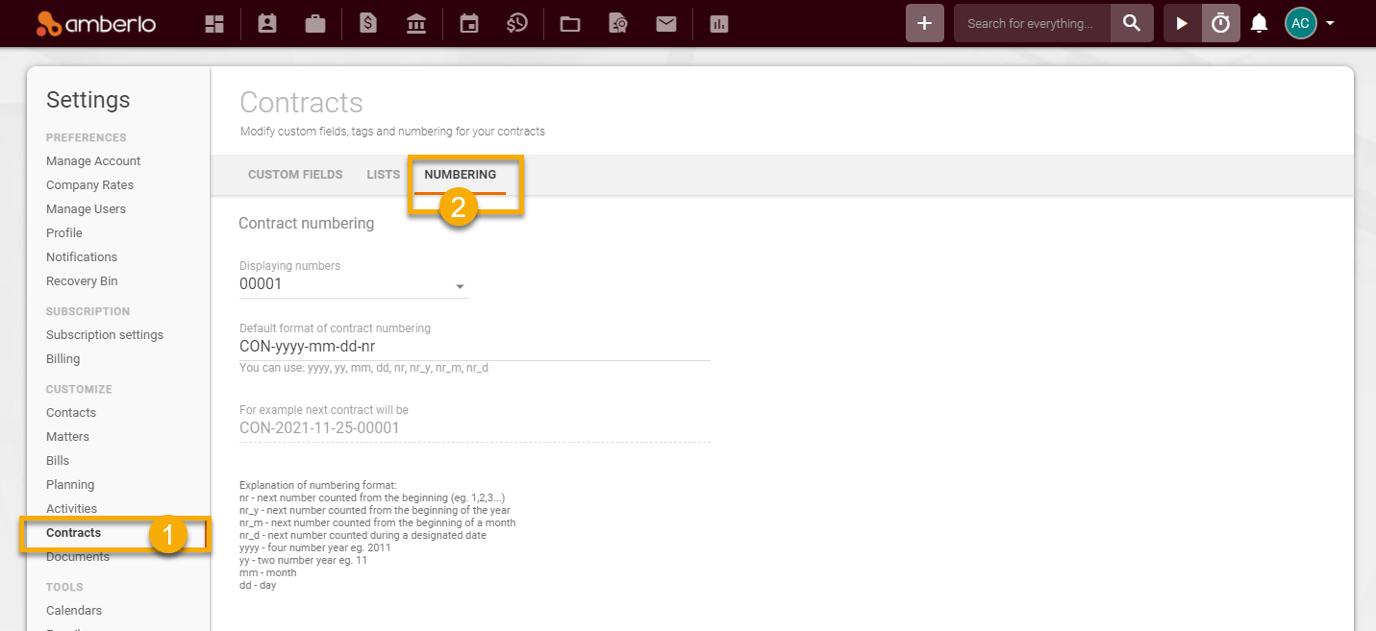Click the envelope email icon

tap(666, 24)
